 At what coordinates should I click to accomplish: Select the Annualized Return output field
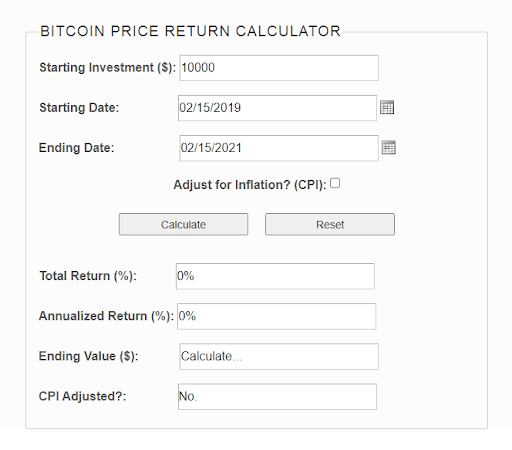[x=277, y=316]
